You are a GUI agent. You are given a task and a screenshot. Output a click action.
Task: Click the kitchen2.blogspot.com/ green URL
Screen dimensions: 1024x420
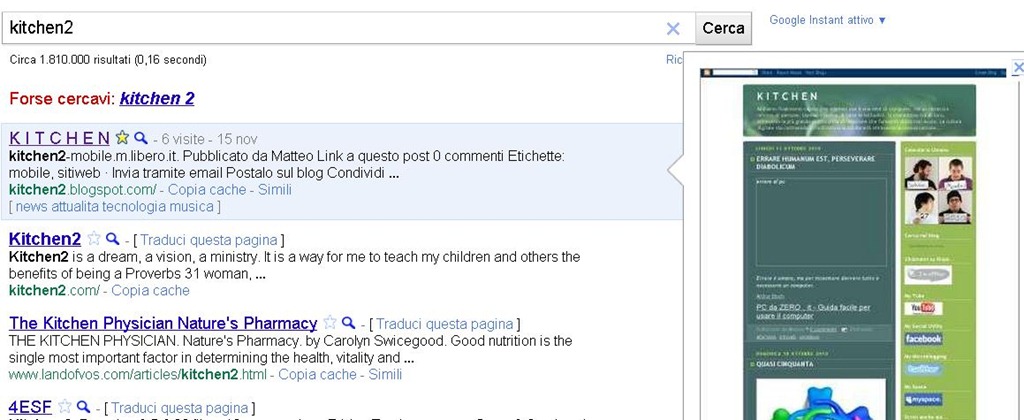coord(82,190)
